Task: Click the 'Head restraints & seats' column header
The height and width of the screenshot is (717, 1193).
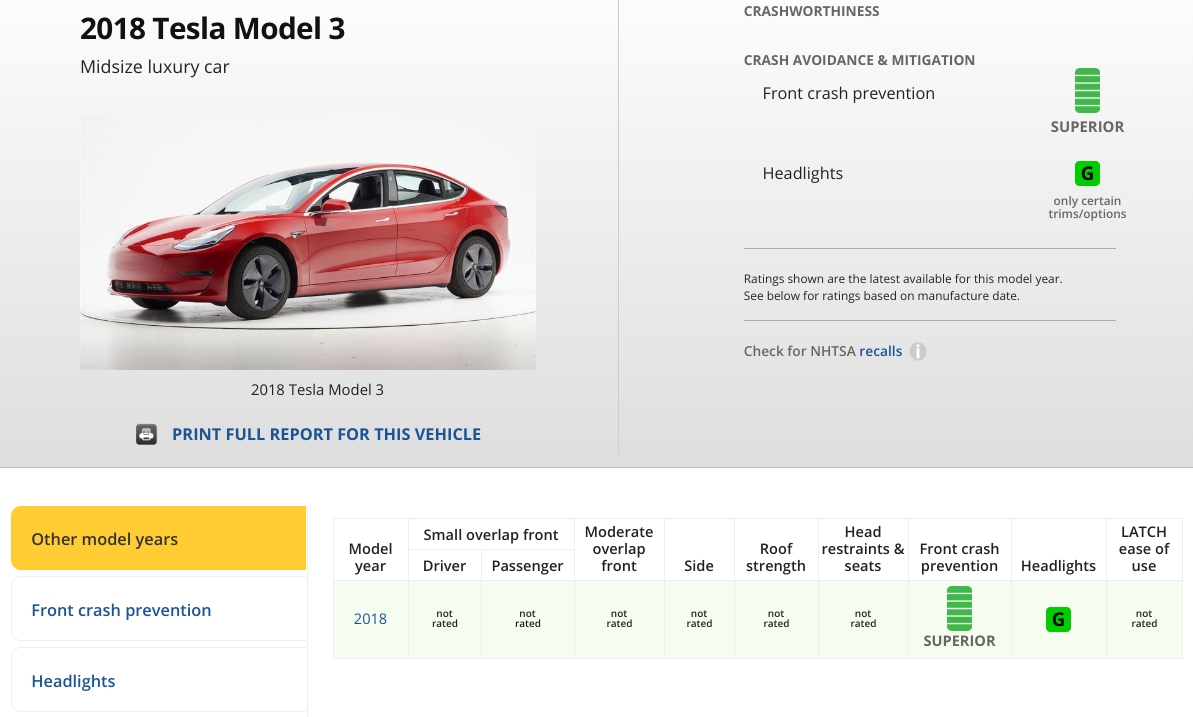Action: point(863,549)
